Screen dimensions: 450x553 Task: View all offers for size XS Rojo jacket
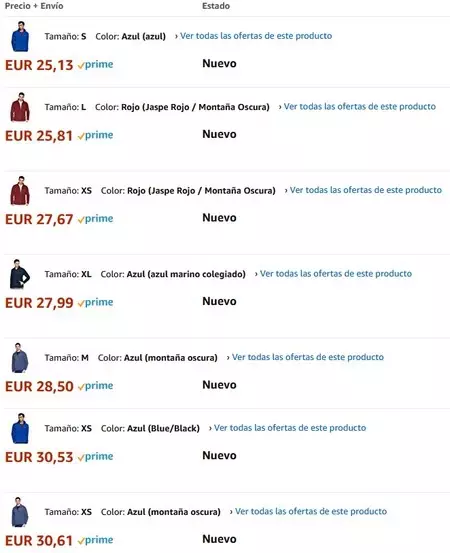366,190
